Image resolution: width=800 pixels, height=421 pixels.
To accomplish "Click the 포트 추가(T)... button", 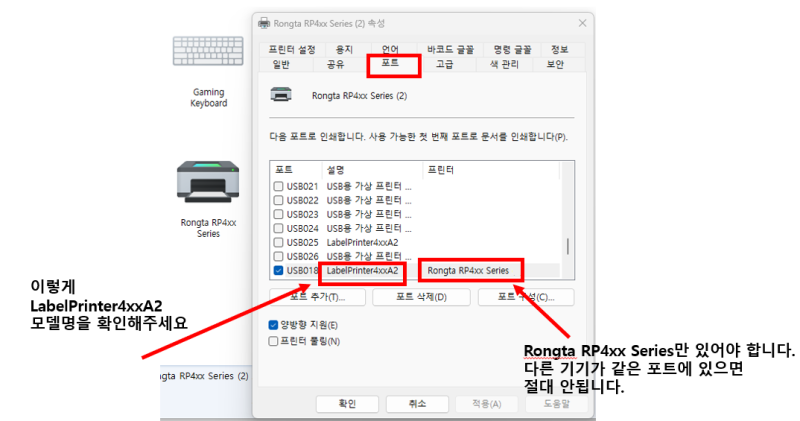I will point(318,297).
